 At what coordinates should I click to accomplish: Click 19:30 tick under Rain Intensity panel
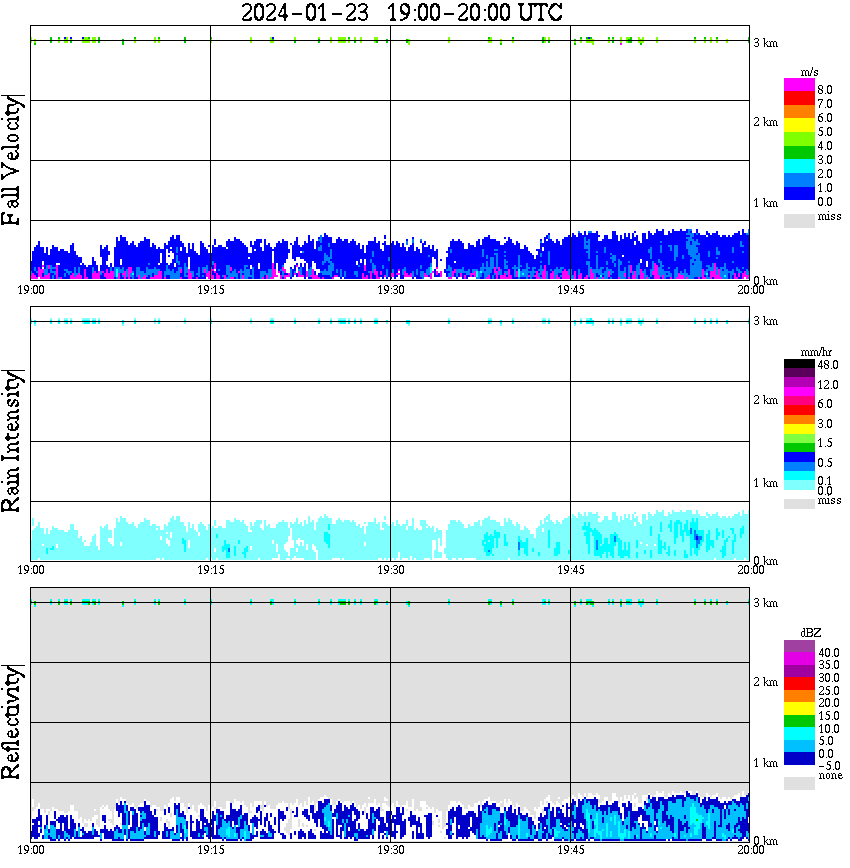tap(391, 570)
